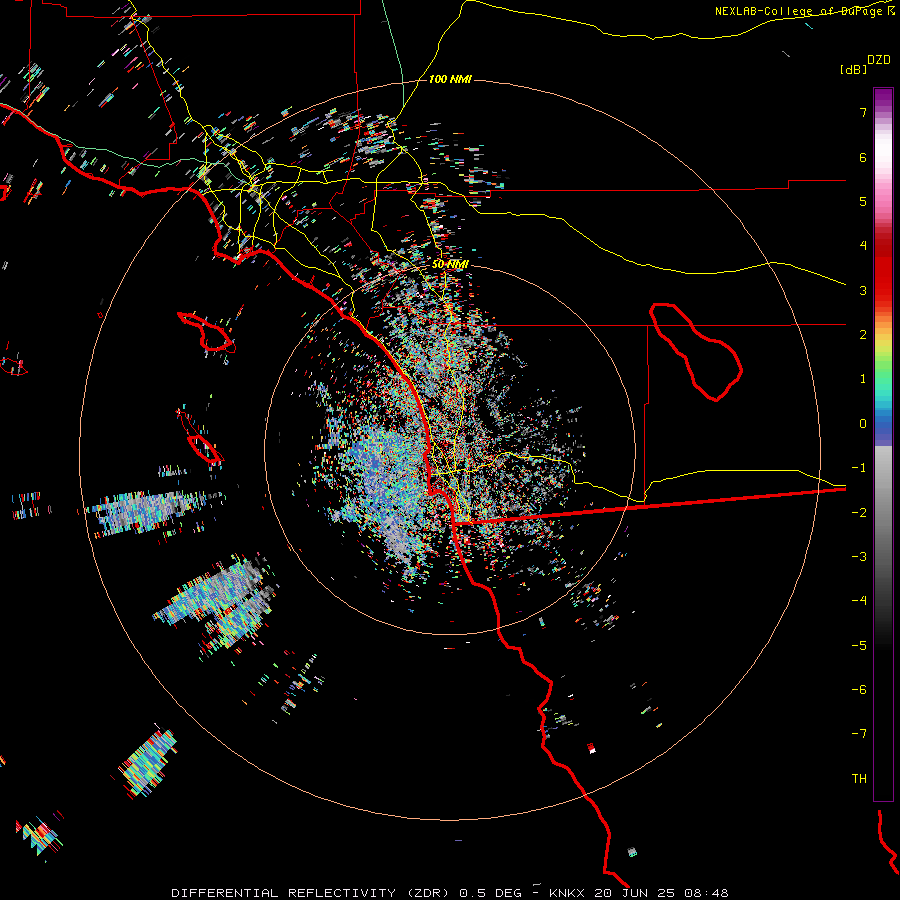The height and width of the screenshot is (900, 900).
Task: Click the 0 value on the color scale
Action: coord(863,424)
